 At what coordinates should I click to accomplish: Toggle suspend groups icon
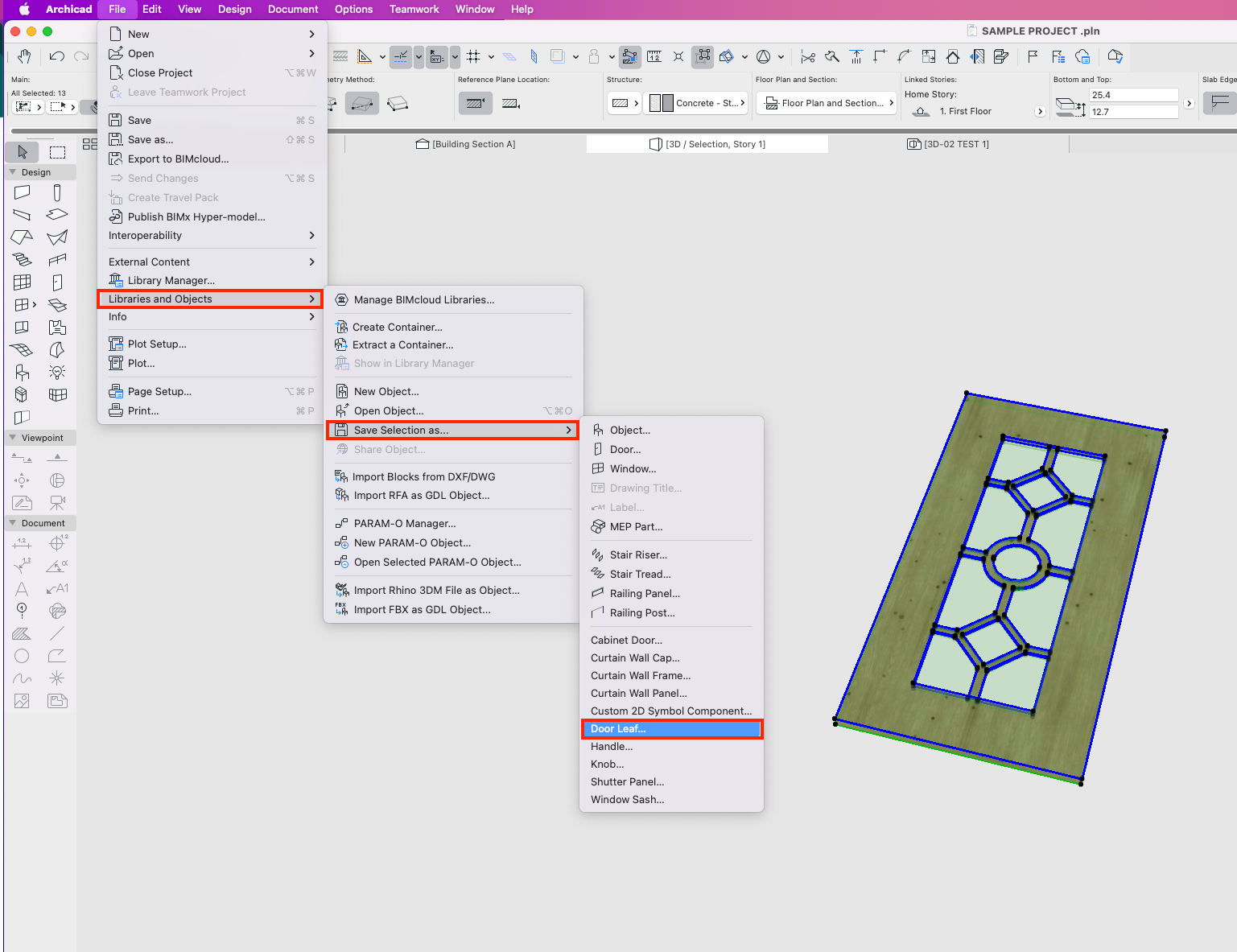703,56
